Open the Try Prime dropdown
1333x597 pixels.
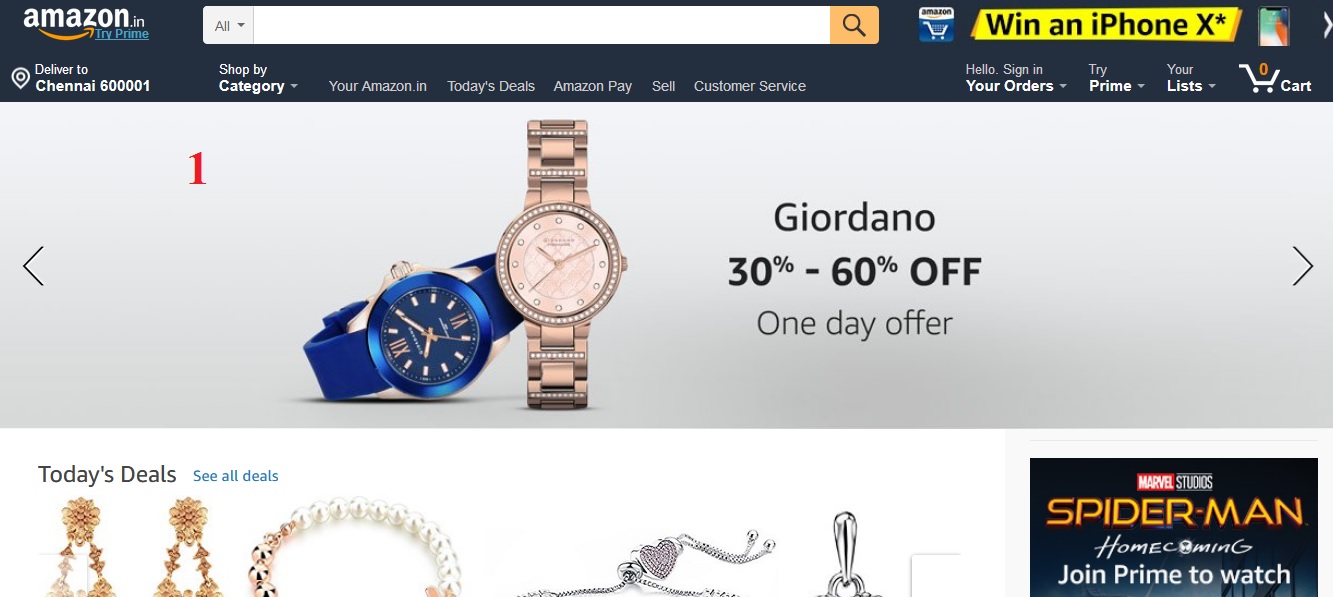coord(1116,78)
